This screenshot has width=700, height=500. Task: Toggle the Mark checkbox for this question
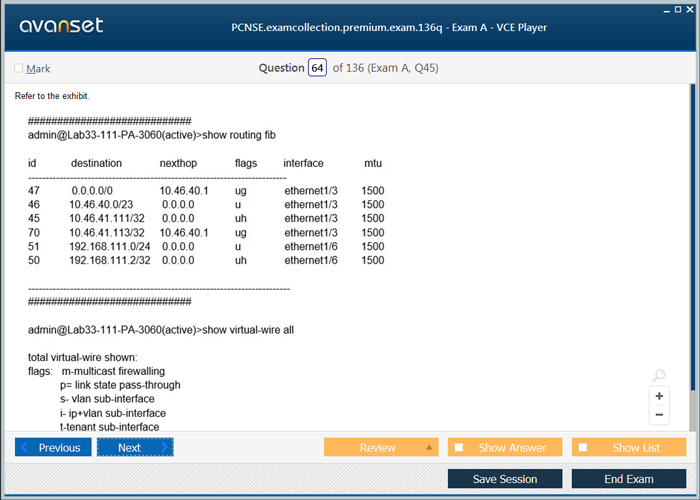point(19,69)
